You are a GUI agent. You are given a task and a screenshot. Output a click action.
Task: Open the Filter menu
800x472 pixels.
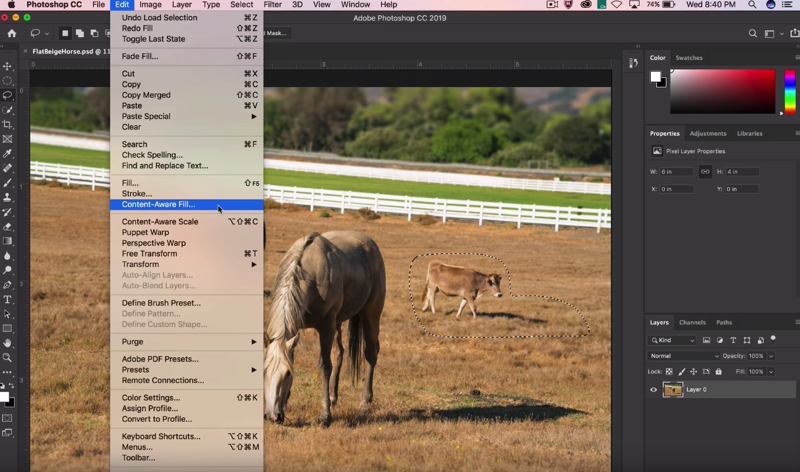tap(272, 5)
